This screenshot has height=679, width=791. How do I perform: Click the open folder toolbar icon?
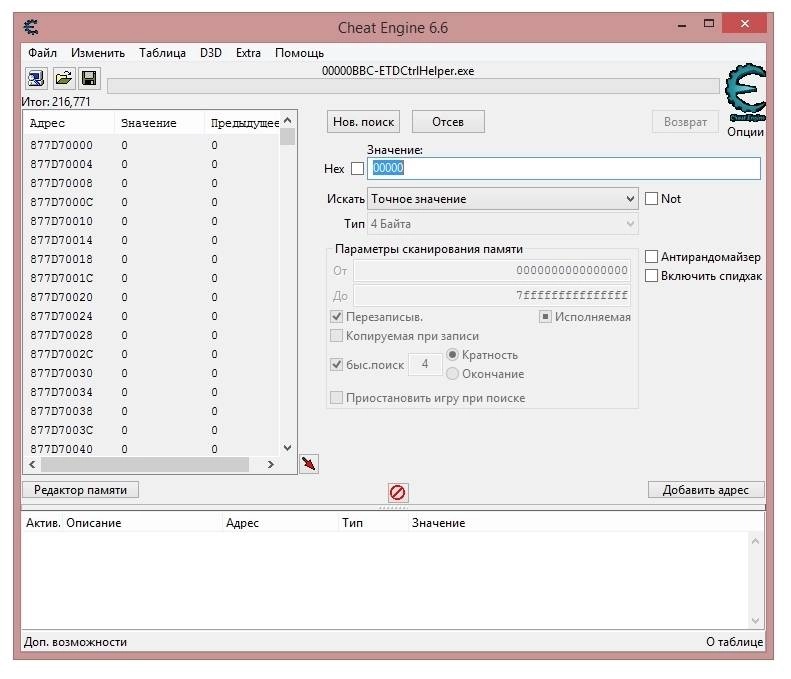(63, 78)
